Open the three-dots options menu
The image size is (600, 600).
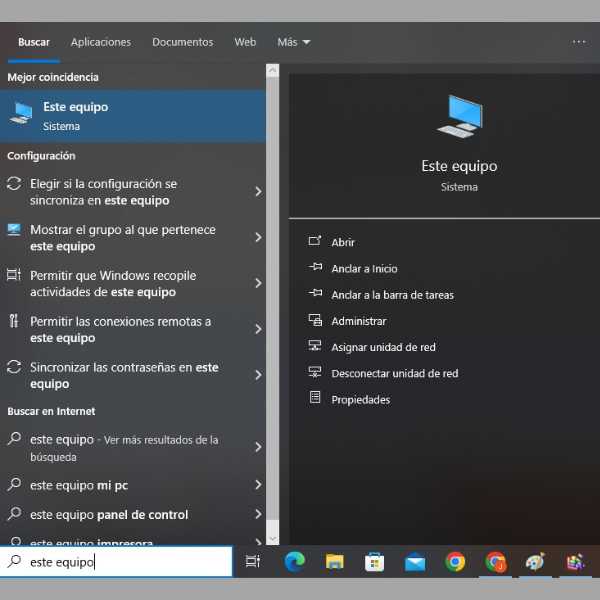coord(579,42)
